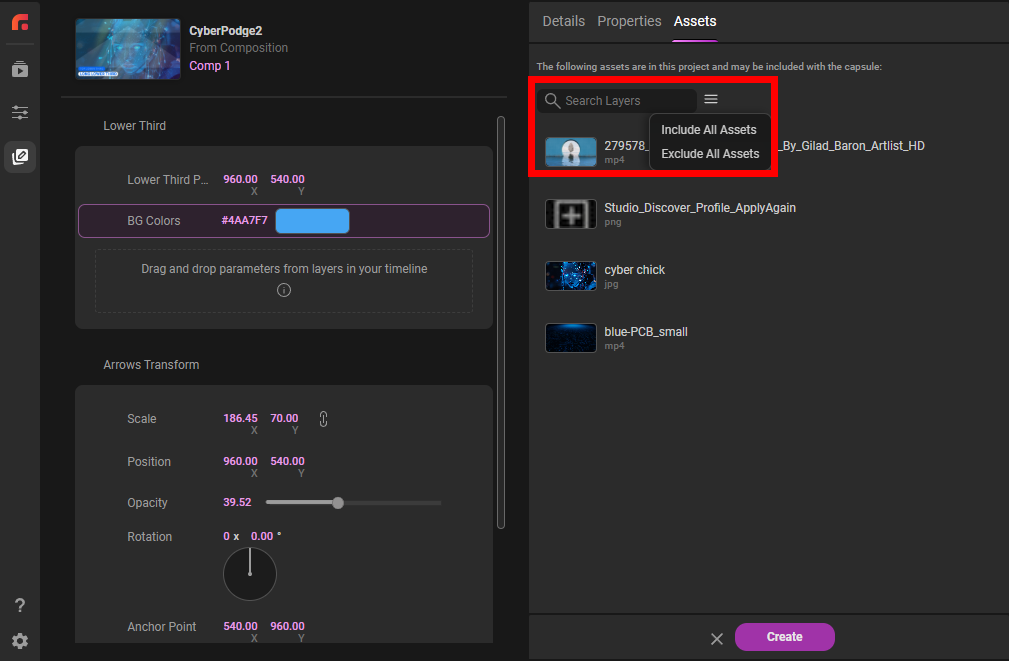Open the hamburger menu next to Search Layers

710,99
